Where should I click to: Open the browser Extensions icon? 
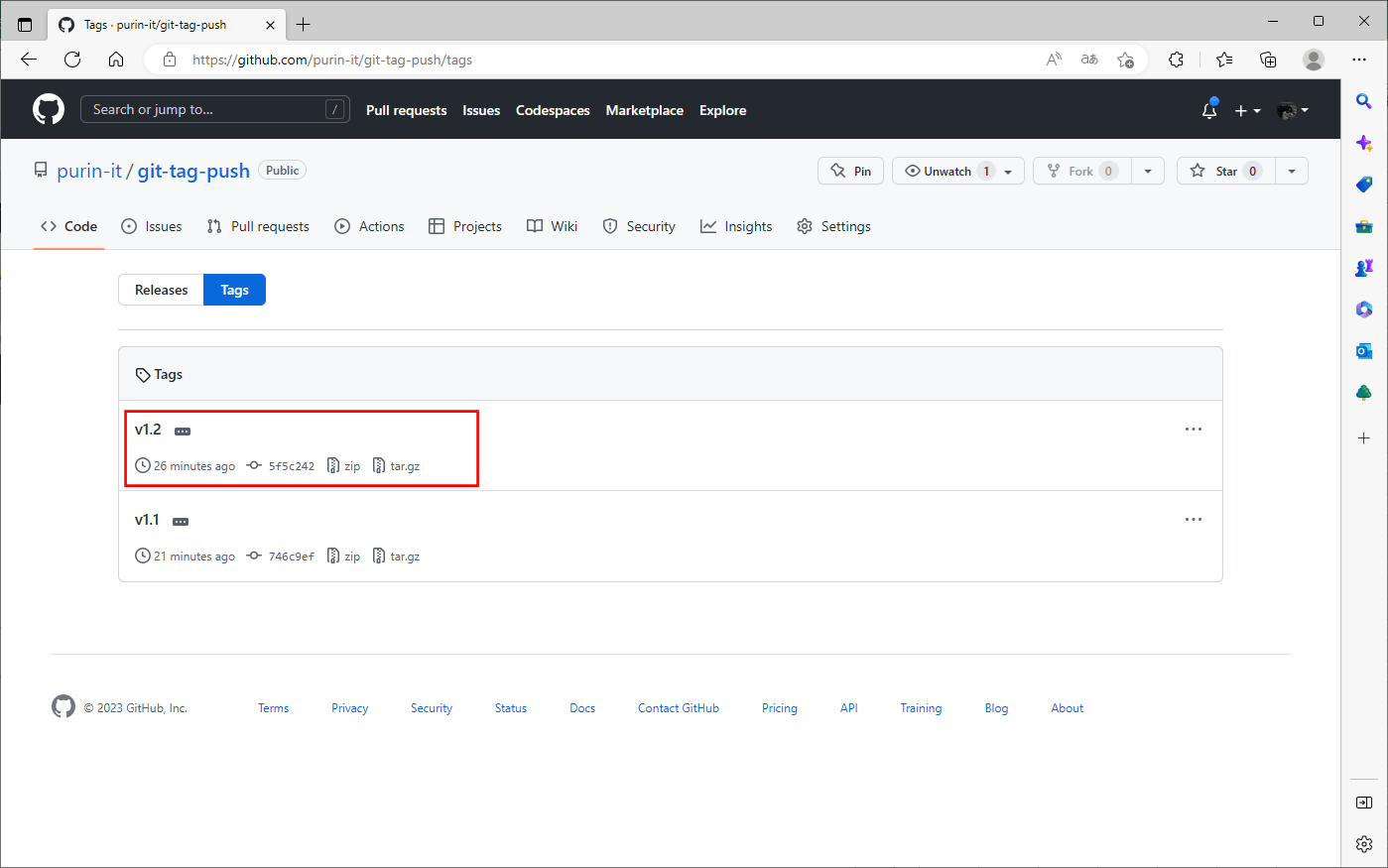[1176, 60]
